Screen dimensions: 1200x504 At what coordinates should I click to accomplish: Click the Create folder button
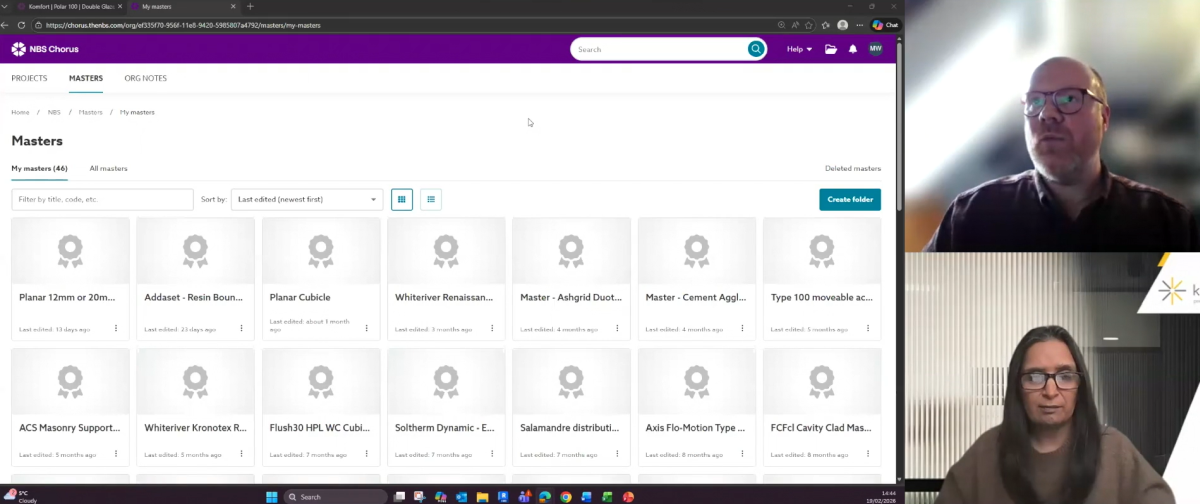pos(850,199)
